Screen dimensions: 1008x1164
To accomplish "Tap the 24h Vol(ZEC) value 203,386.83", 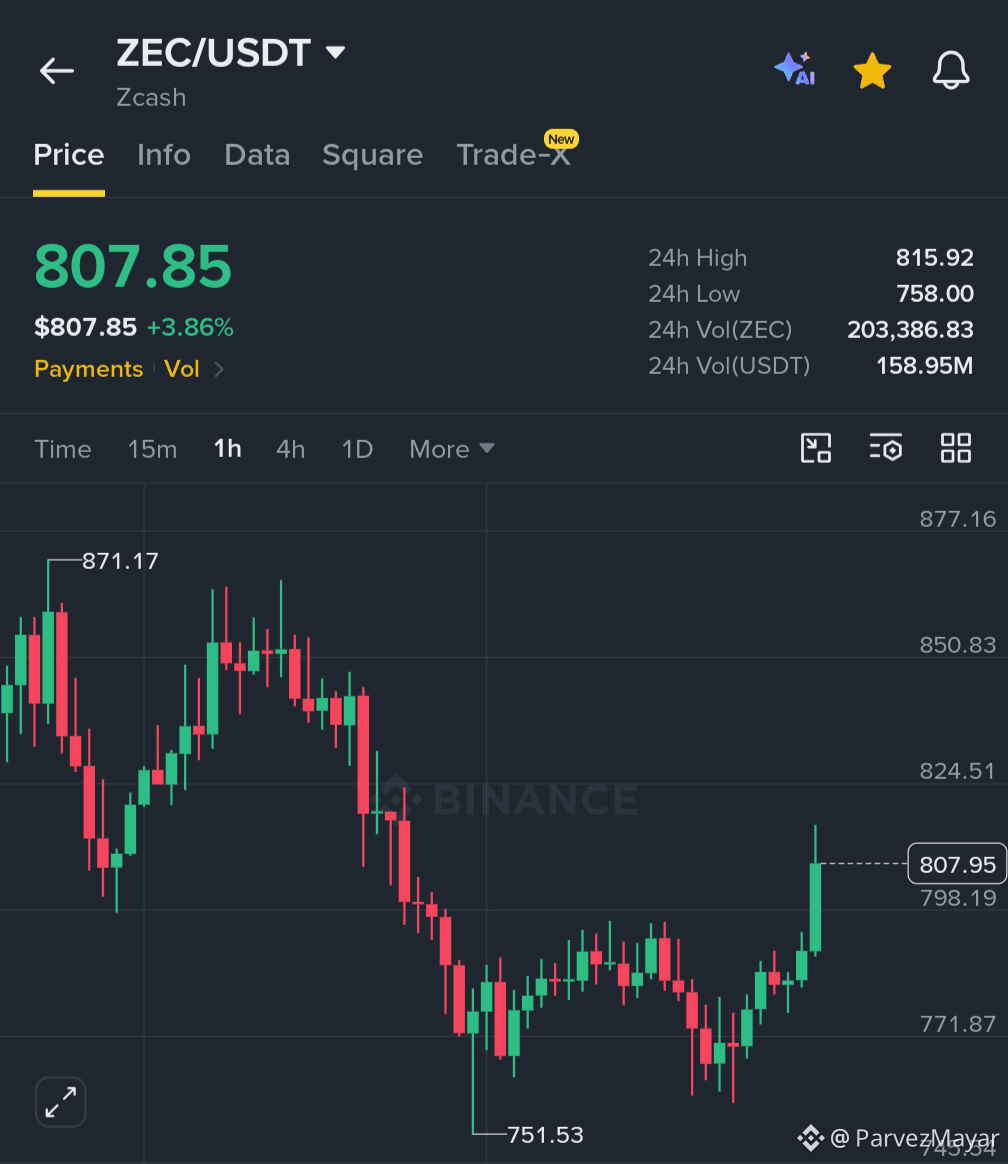I will pyautogui.click(x=910, y=329).
